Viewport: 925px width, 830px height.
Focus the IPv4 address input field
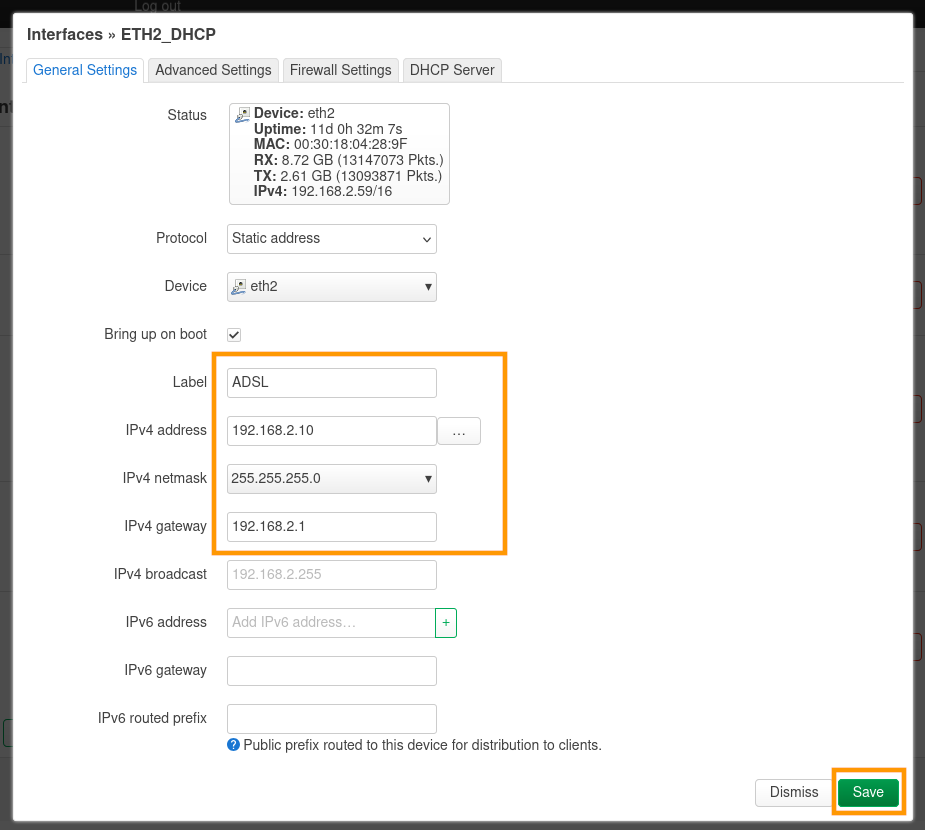(x=332, y=431)
